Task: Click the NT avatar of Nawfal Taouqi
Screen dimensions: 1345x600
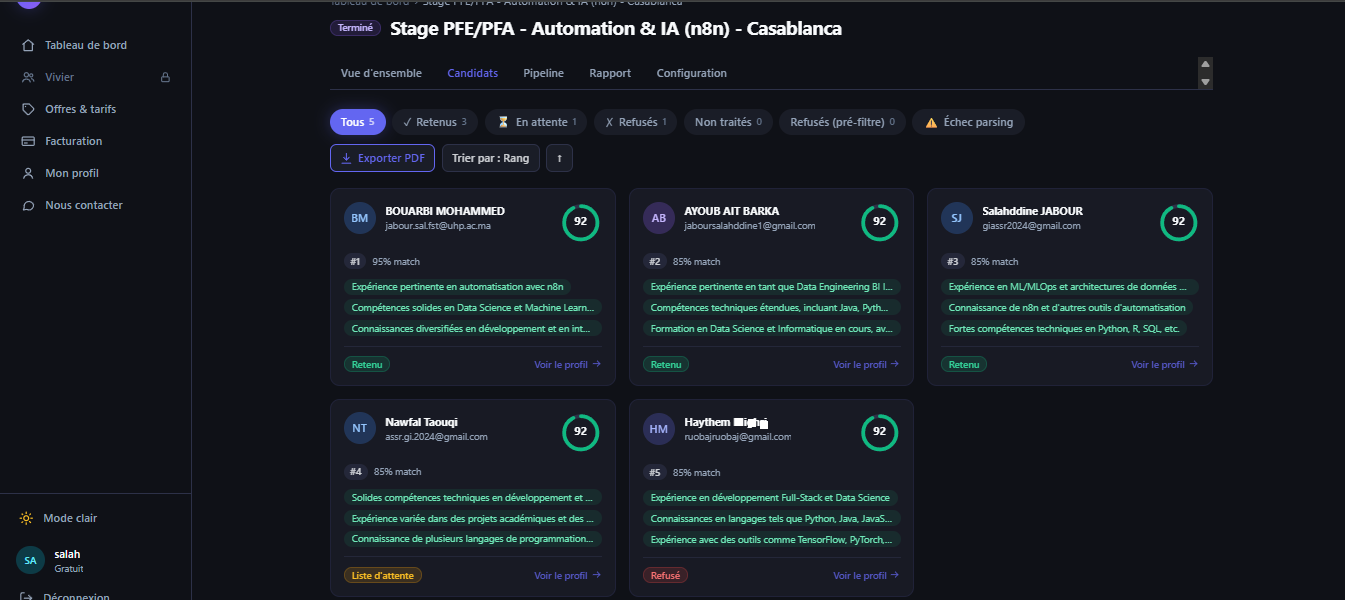Action: pos(360,429)
